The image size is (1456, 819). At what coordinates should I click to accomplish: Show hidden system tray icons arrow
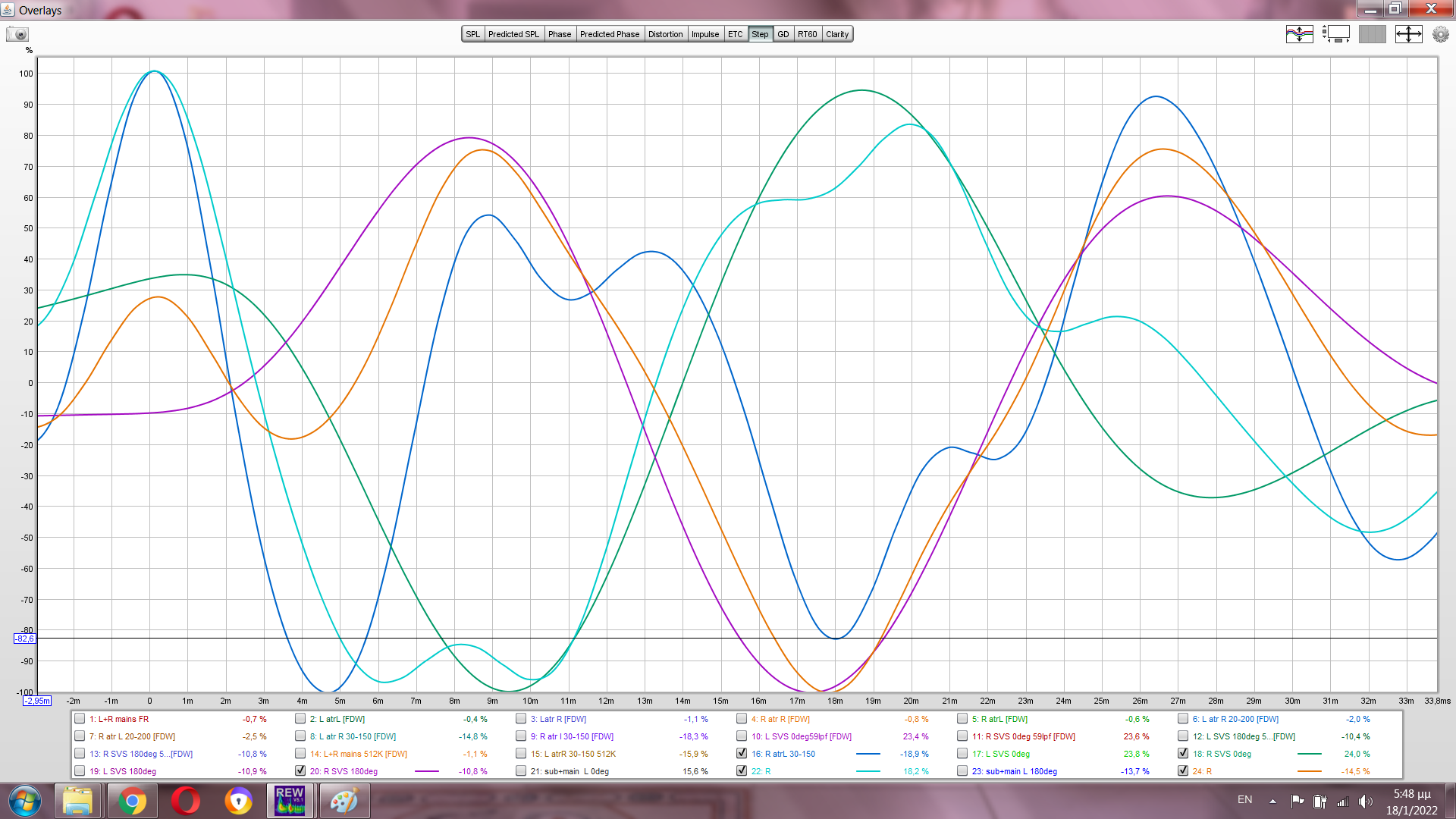coord(1272,801)
